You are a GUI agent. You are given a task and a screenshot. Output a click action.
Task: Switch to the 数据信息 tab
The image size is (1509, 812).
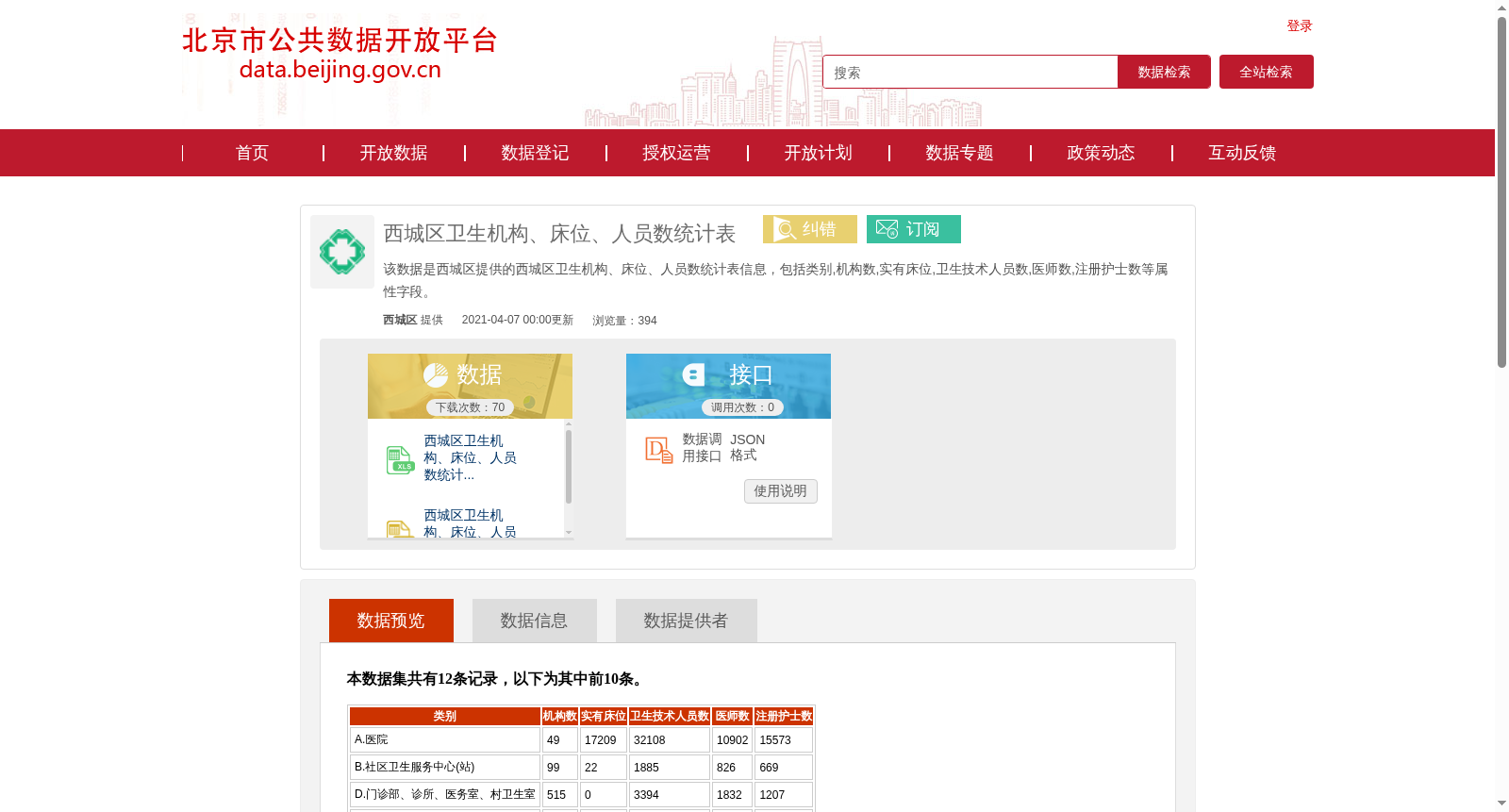pos(535,621)
